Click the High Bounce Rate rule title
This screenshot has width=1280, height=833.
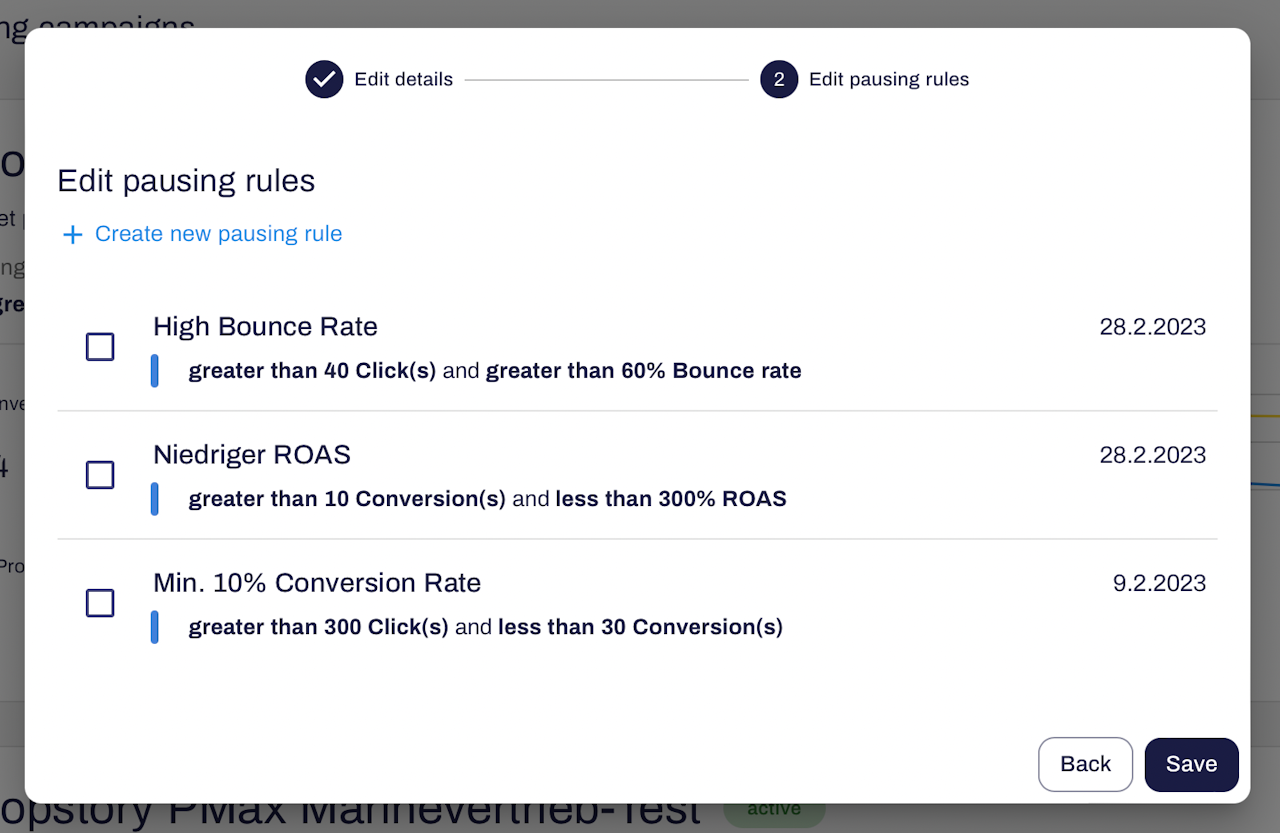point(265,327)
